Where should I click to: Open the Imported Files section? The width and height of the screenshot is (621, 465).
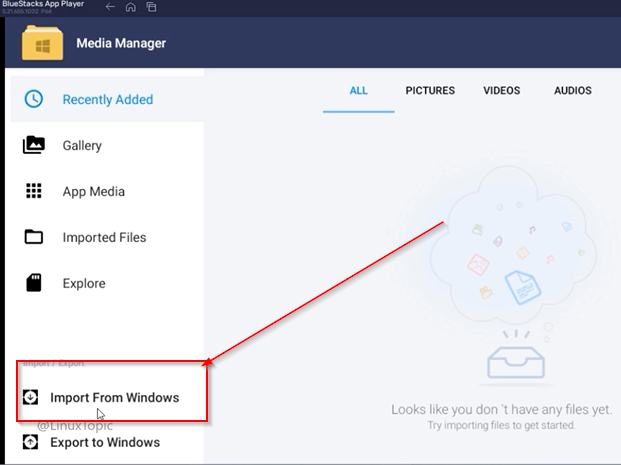tap(107, 237)
